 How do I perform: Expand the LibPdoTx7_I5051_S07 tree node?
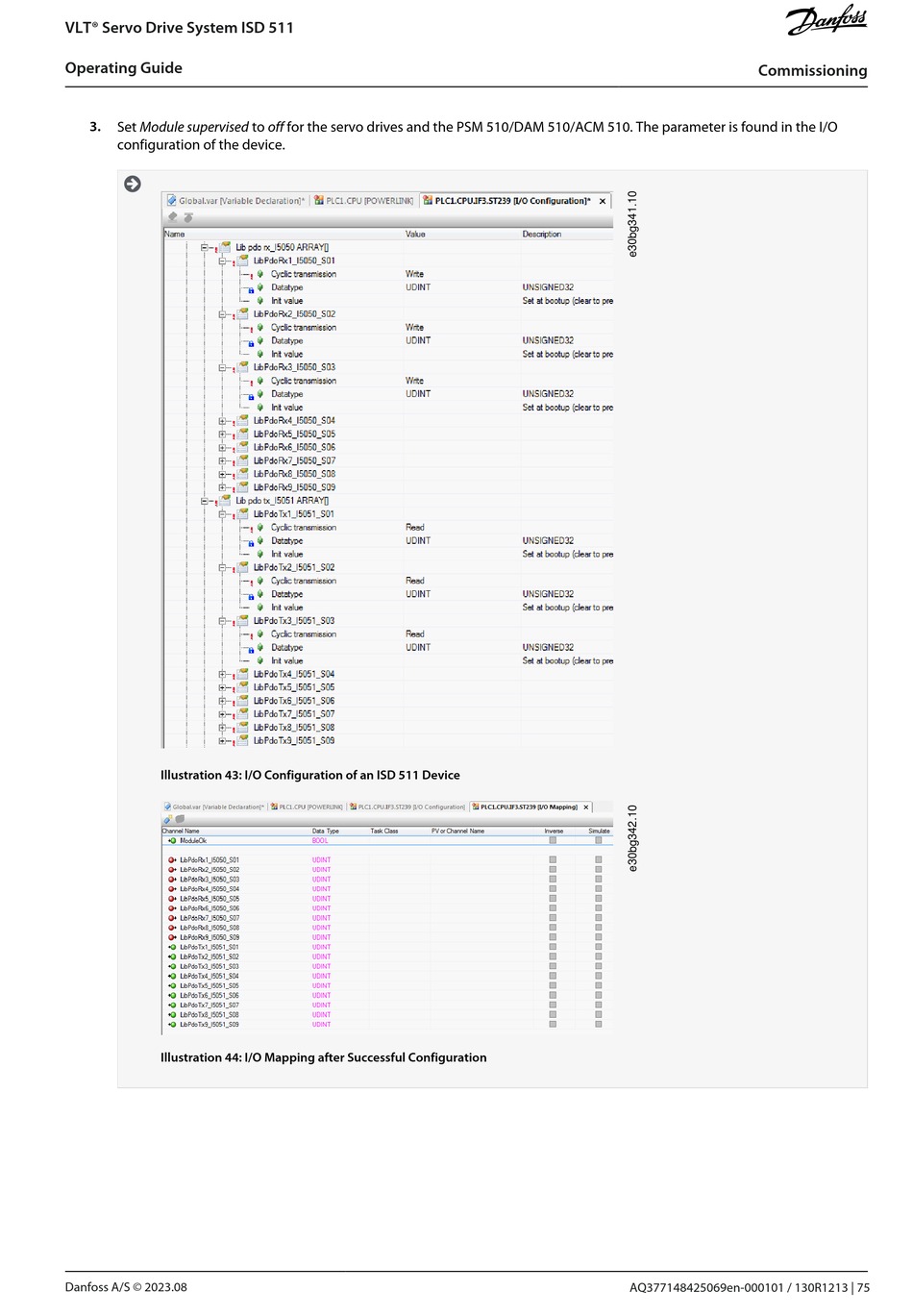222,714
